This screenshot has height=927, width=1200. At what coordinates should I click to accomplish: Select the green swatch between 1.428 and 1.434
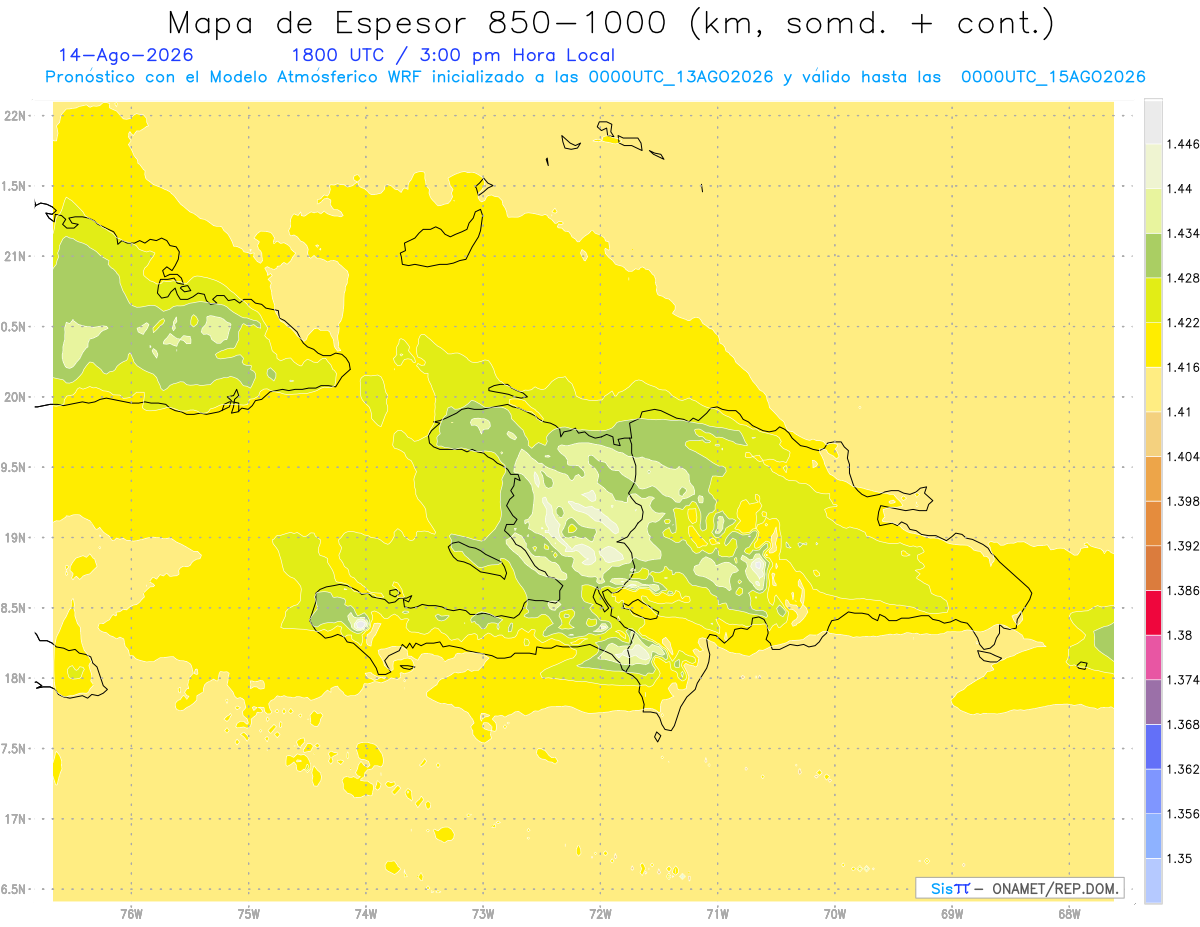click(1152, 255)
